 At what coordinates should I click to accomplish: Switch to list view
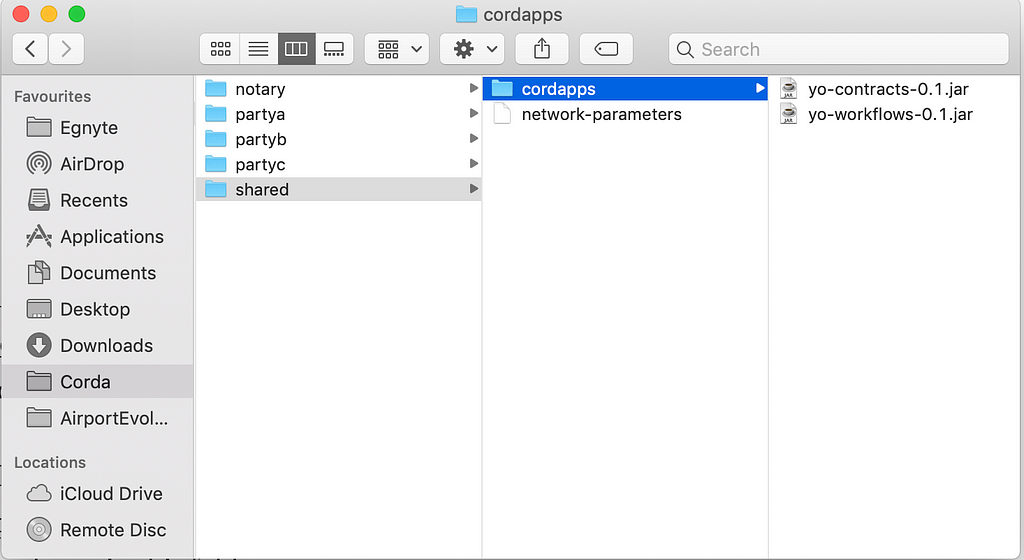[x=259, y=49]
